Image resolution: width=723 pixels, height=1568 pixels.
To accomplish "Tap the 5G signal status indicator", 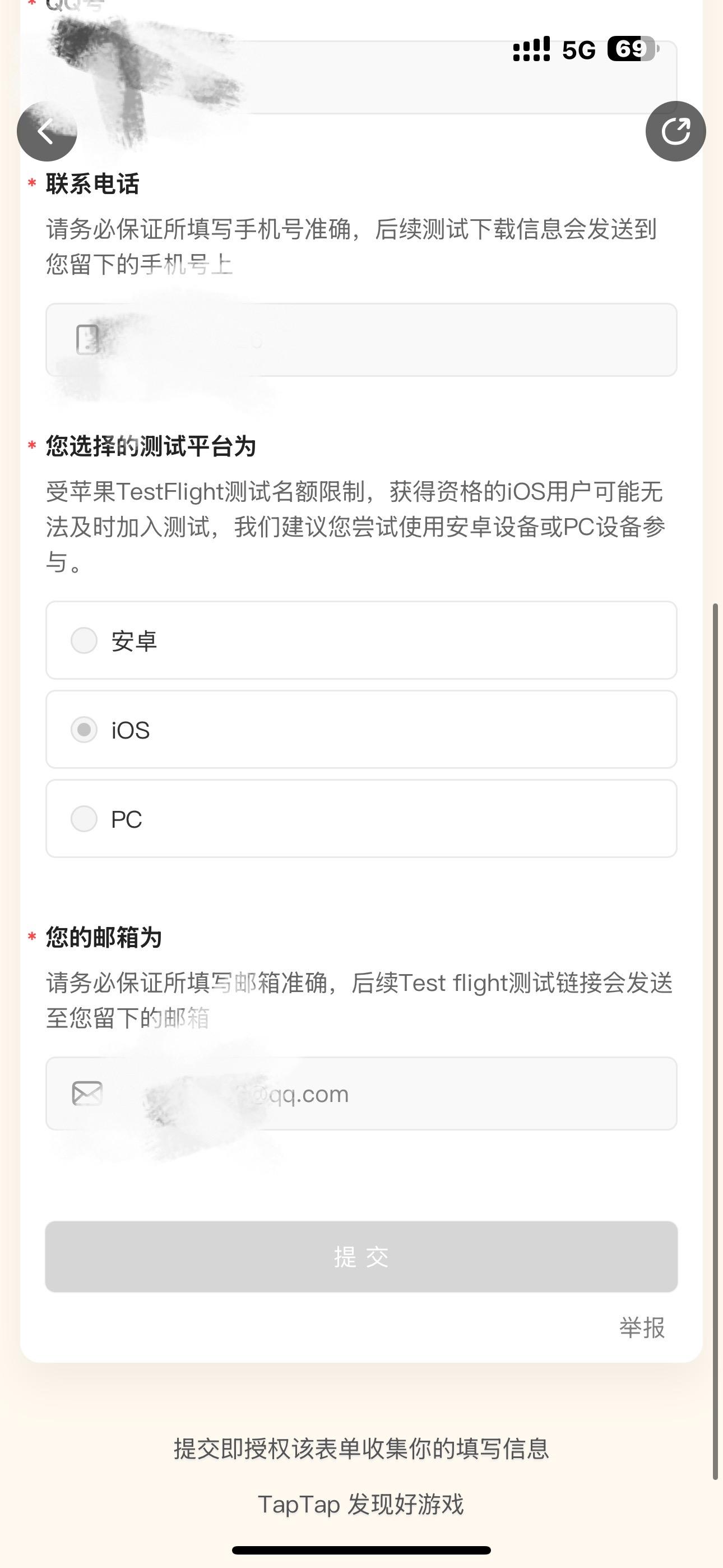I will 577,50.
